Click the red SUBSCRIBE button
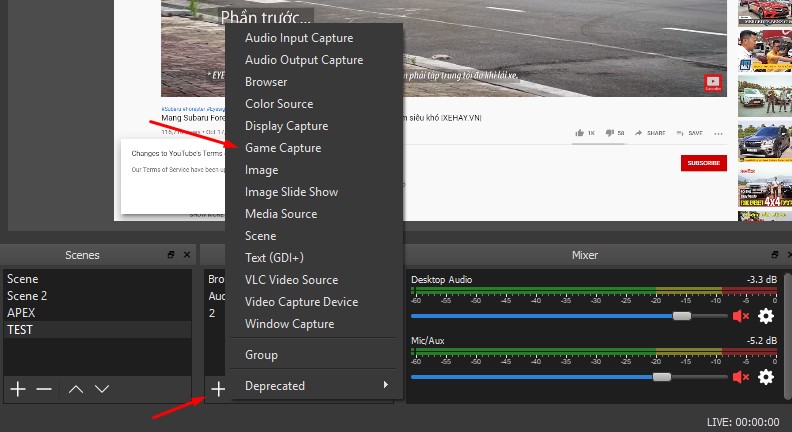The image size is (792, 432). tap(704, 163)
